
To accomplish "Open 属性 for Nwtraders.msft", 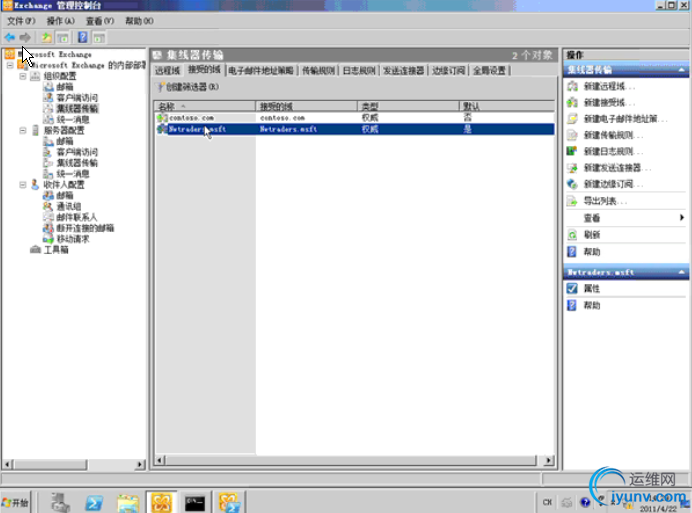I will coord(591,289).
